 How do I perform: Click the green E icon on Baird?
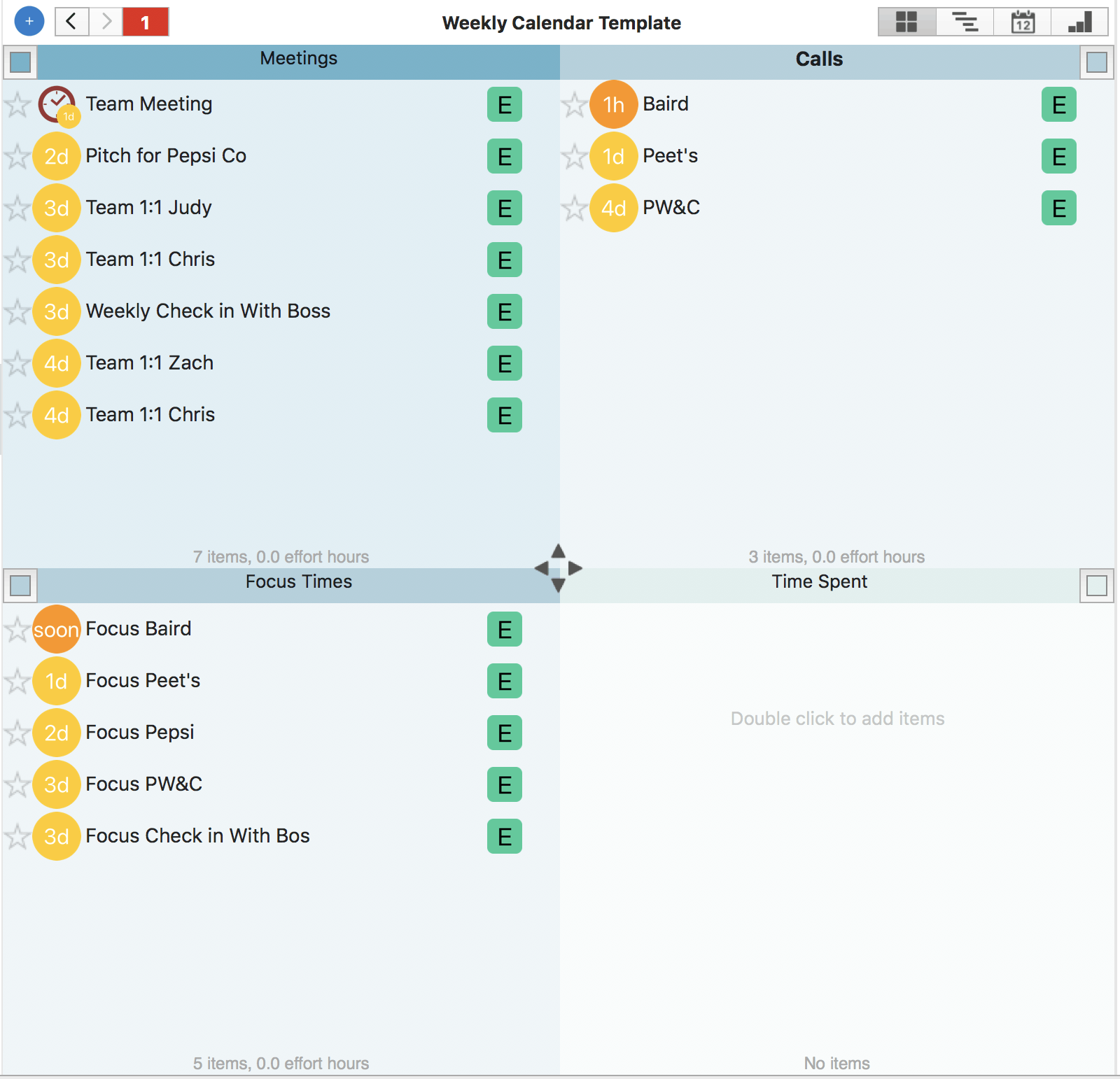coord(1059,104)
